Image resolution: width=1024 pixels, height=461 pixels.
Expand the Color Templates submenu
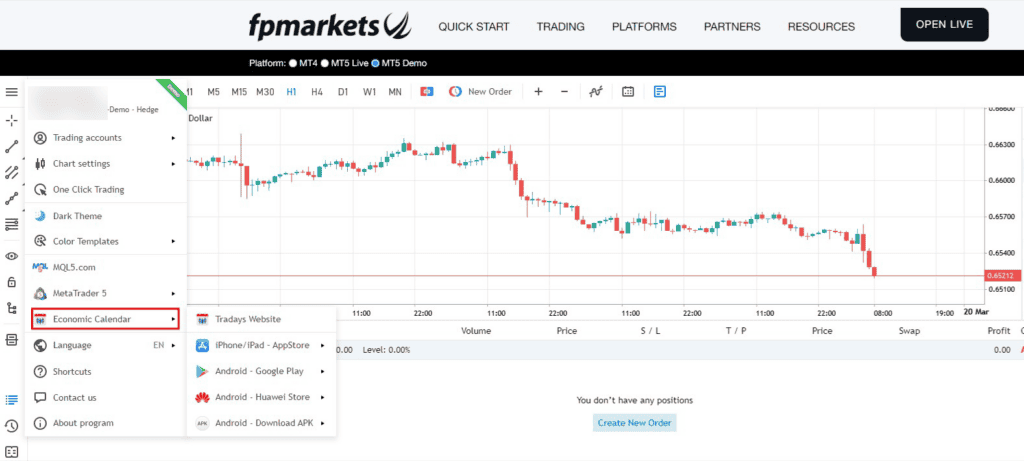coord(105,242)
